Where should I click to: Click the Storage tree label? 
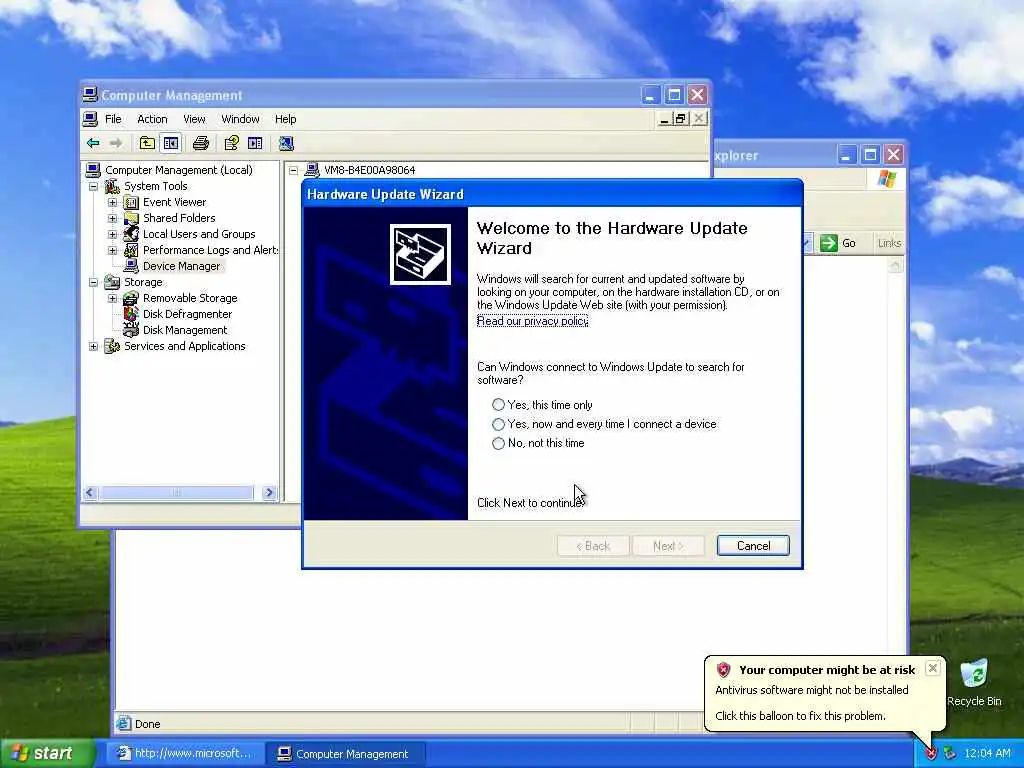tap(143, 282)
